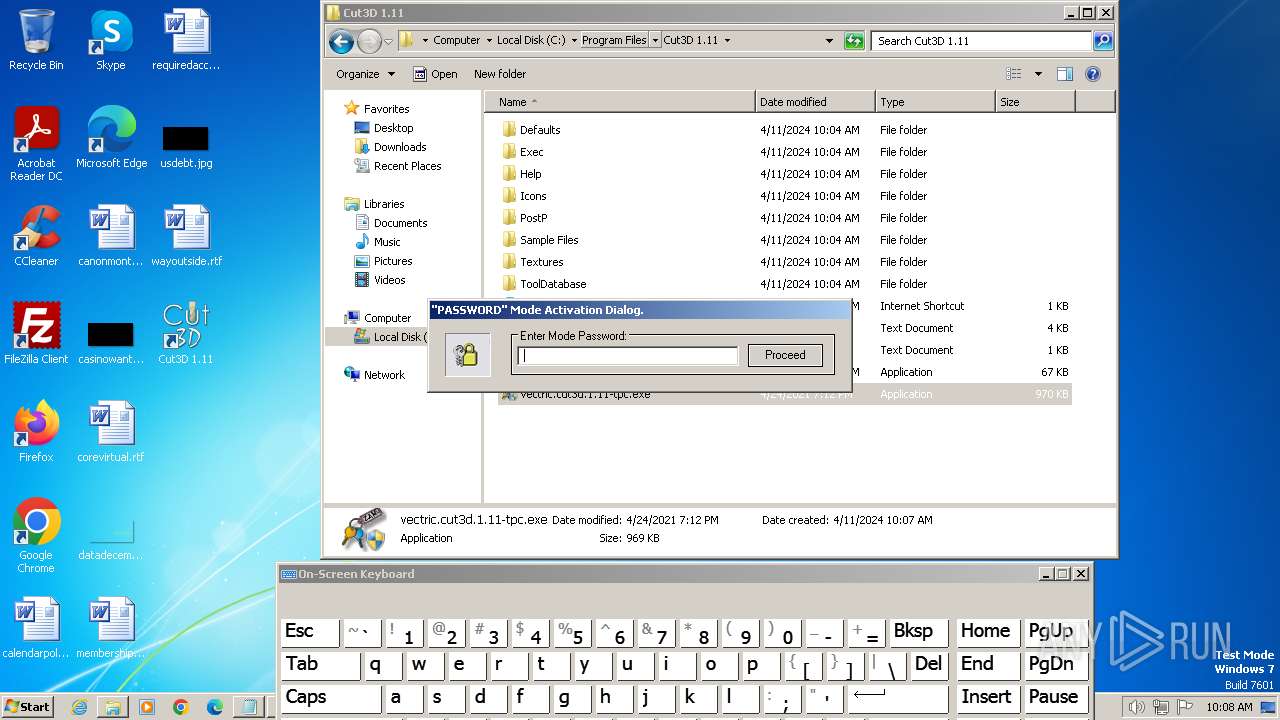Click inside the Enter Mode Password field
The width and height of the screenshot is (1280, 720).
[628, 355]
